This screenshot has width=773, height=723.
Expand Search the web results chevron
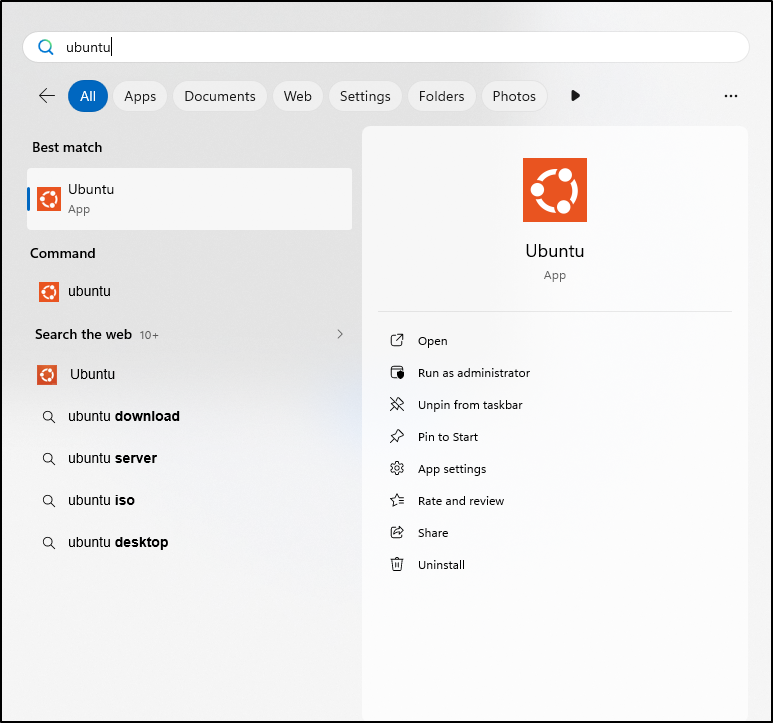pos(340,334)
